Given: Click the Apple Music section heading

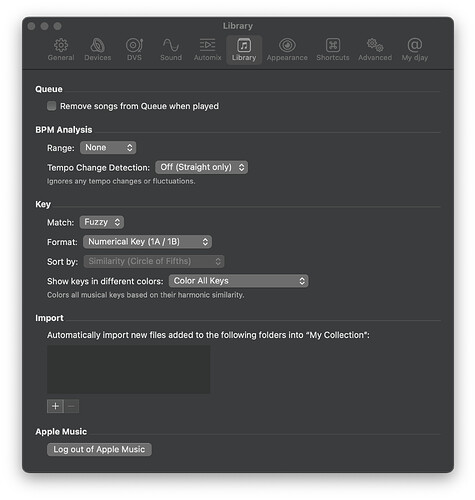Looking at the screenshot, I should (x=61, y=432).
